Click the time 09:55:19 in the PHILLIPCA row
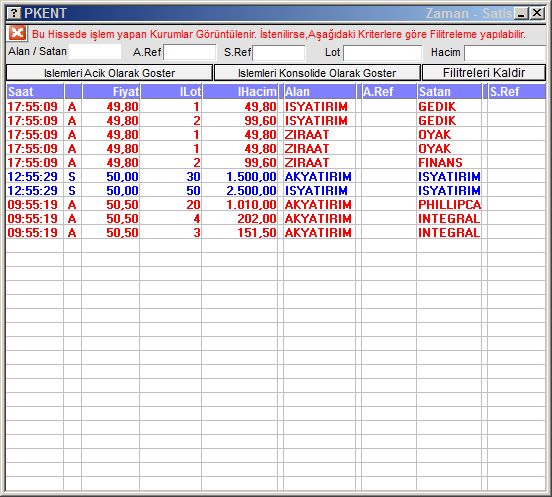Viewport: 552px width, 497px height. pyautogui.click(x=32, y=205)
